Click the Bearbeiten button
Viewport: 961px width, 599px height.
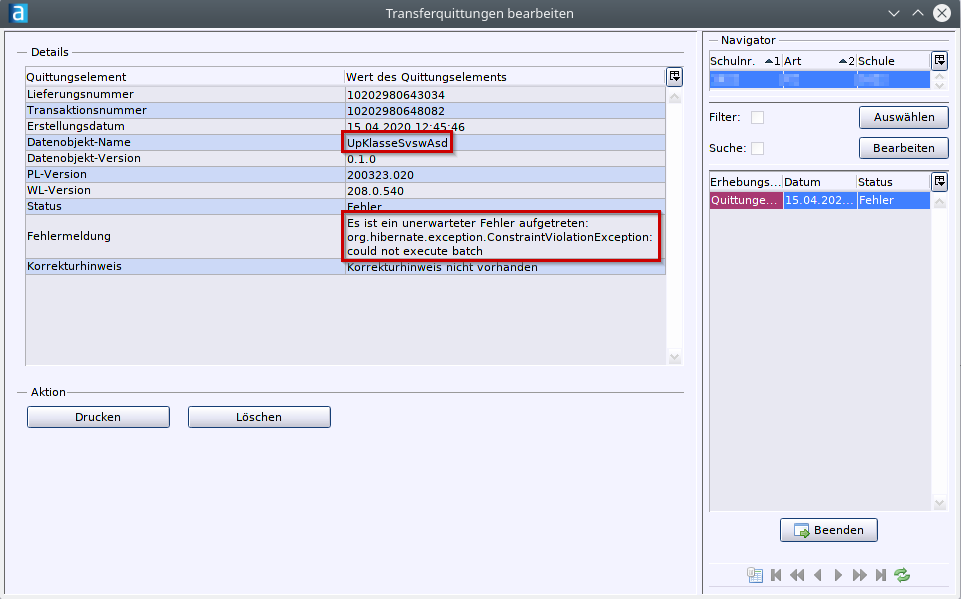pos(903,148)
